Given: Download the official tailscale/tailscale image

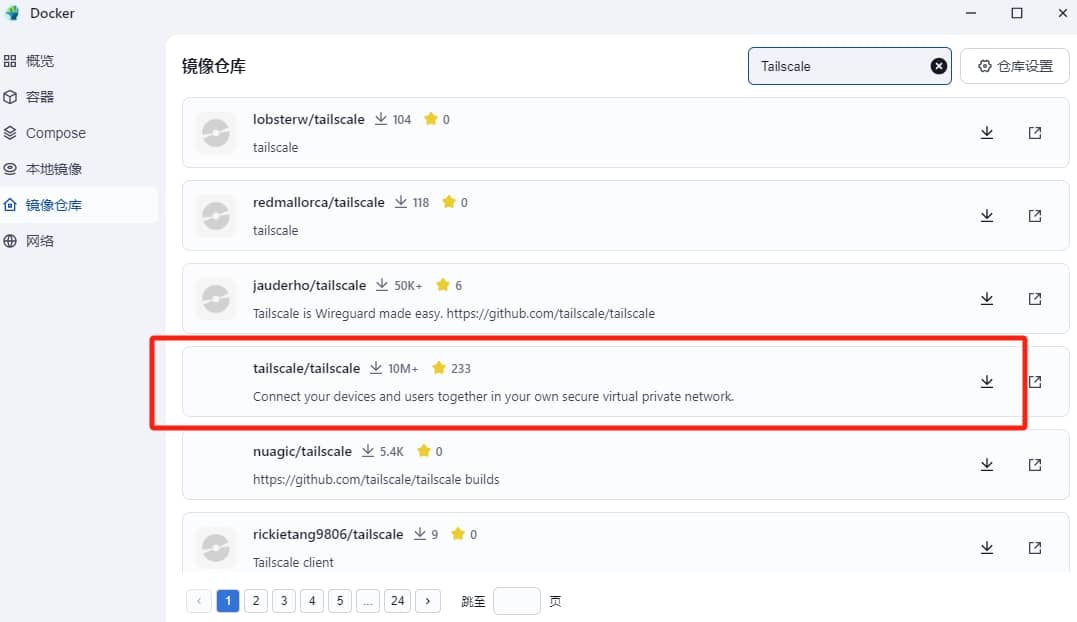Looking at the screenshot, I should pyautogui.click(x=986, y=382).
